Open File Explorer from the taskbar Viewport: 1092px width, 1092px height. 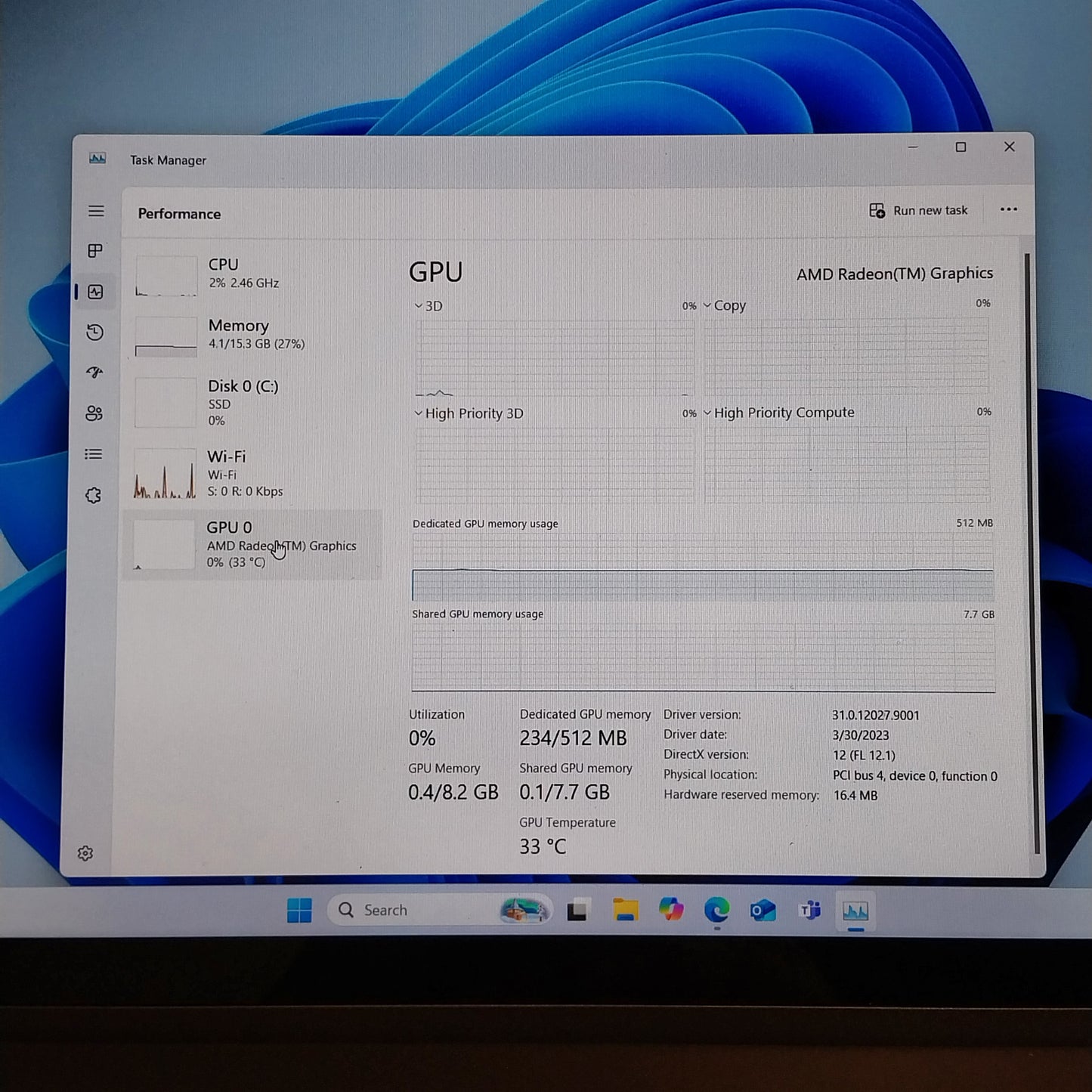pos(625,910)
